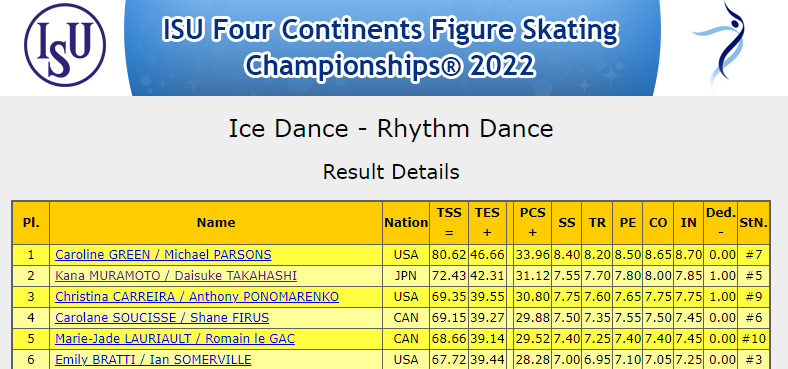Click the JPN nation cell
This screenshot has width=788, height=369.
click(x=406, y=276)
